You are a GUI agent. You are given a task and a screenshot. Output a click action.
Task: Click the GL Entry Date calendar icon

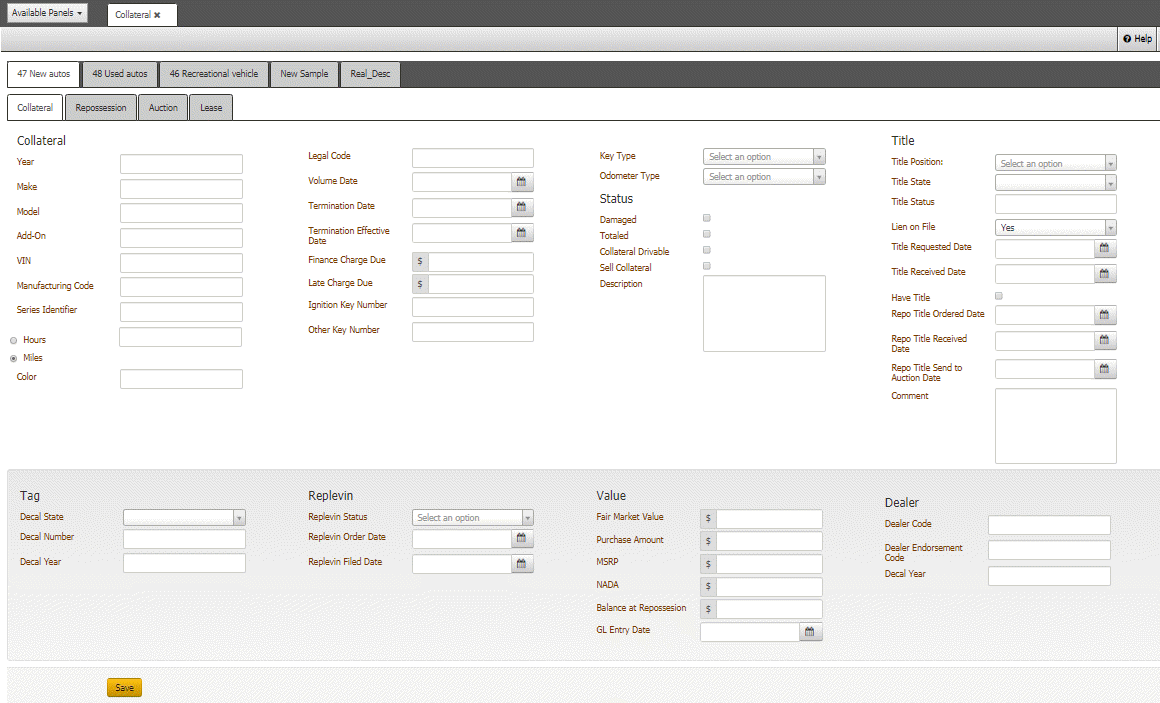coord(809,631)
